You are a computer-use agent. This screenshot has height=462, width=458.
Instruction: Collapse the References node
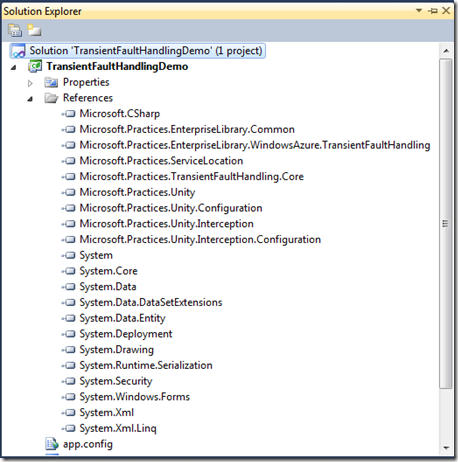30,99
